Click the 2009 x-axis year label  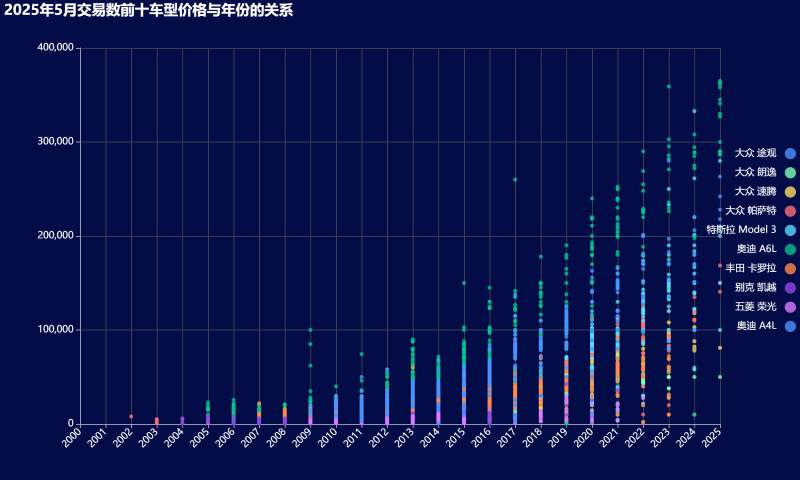click(302, 437)
